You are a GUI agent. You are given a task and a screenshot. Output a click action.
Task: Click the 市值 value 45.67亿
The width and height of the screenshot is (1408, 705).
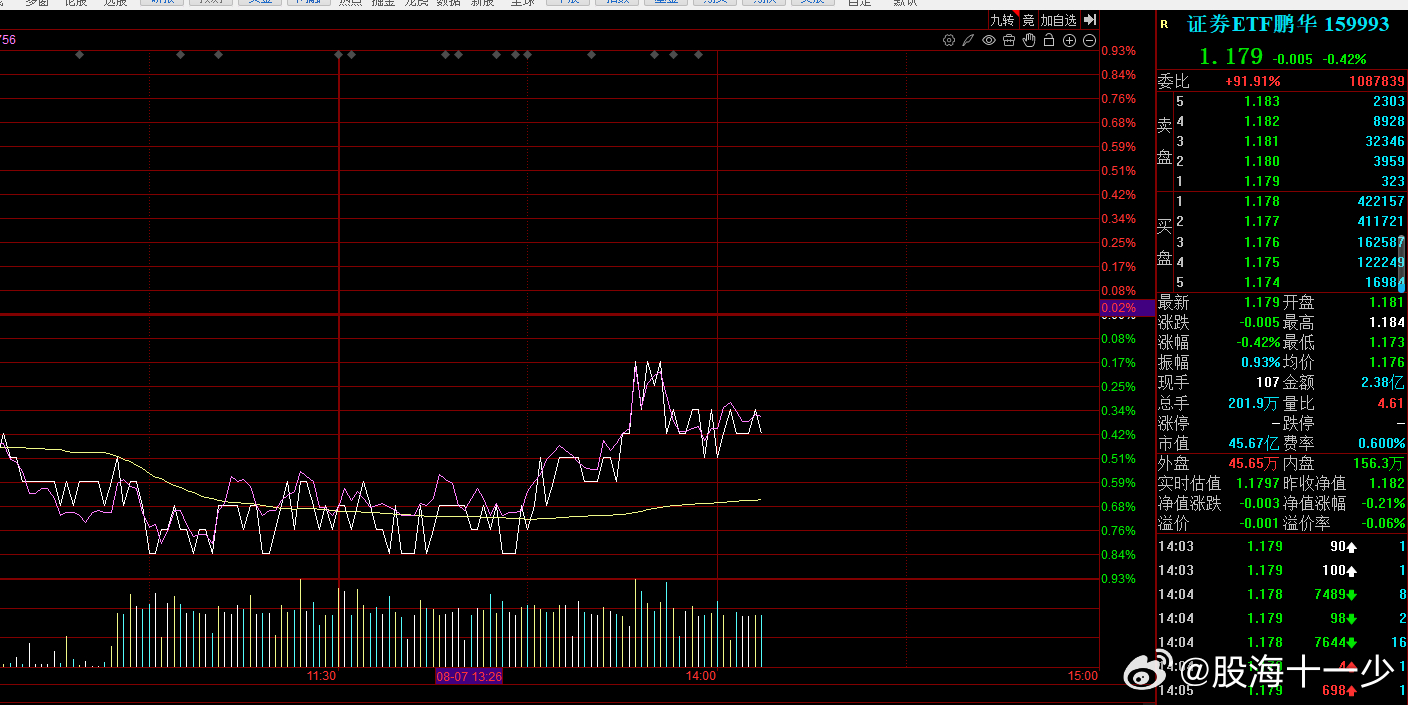(1254, 443)
